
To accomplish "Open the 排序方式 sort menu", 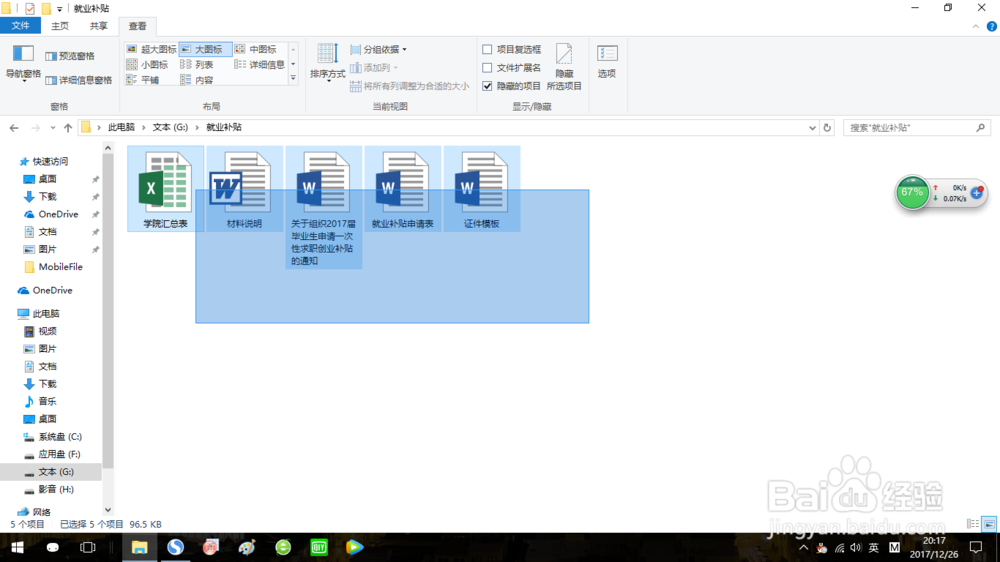I will pyautogui.click(x=327, y=63).
